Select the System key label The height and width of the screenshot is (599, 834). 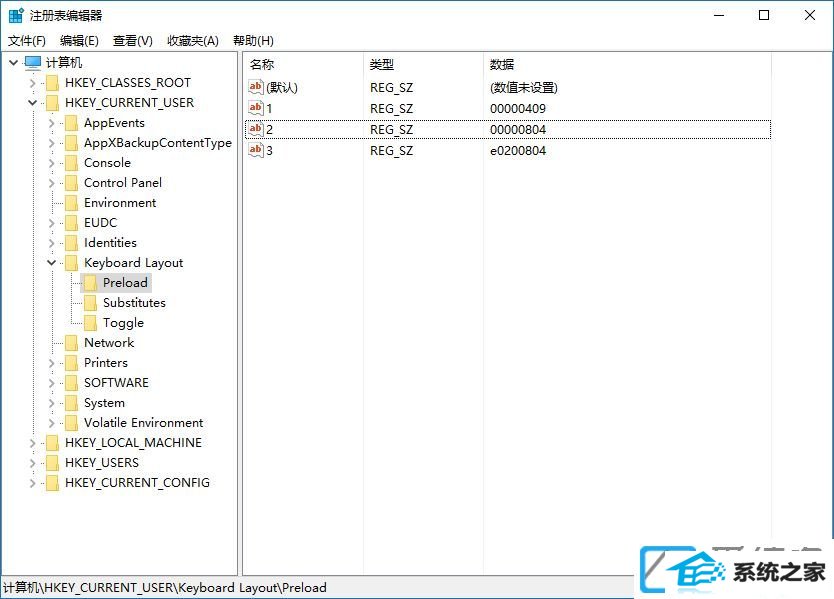[104, 403]
